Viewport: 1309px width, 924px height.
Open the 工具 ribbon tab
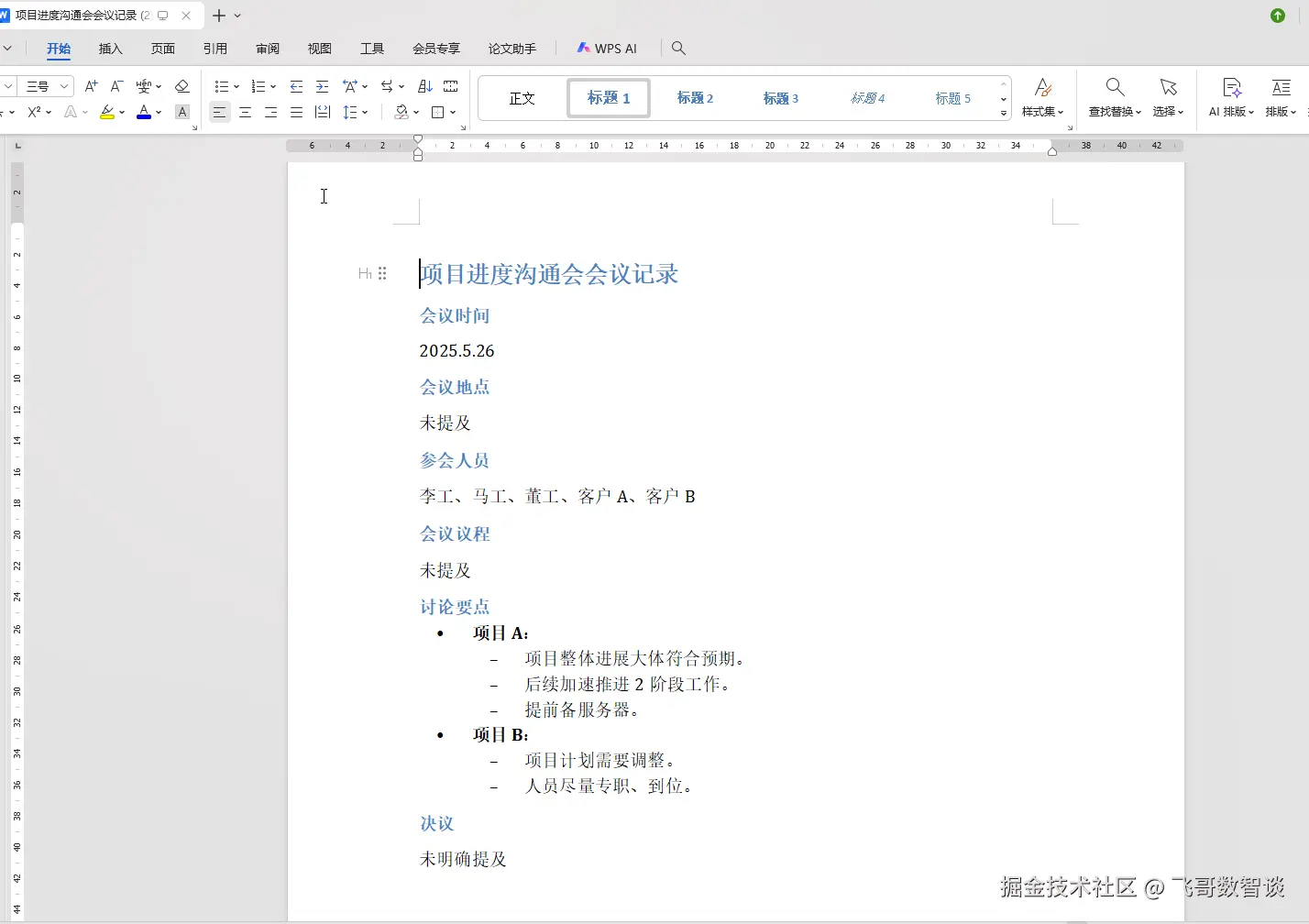(372, 49)
